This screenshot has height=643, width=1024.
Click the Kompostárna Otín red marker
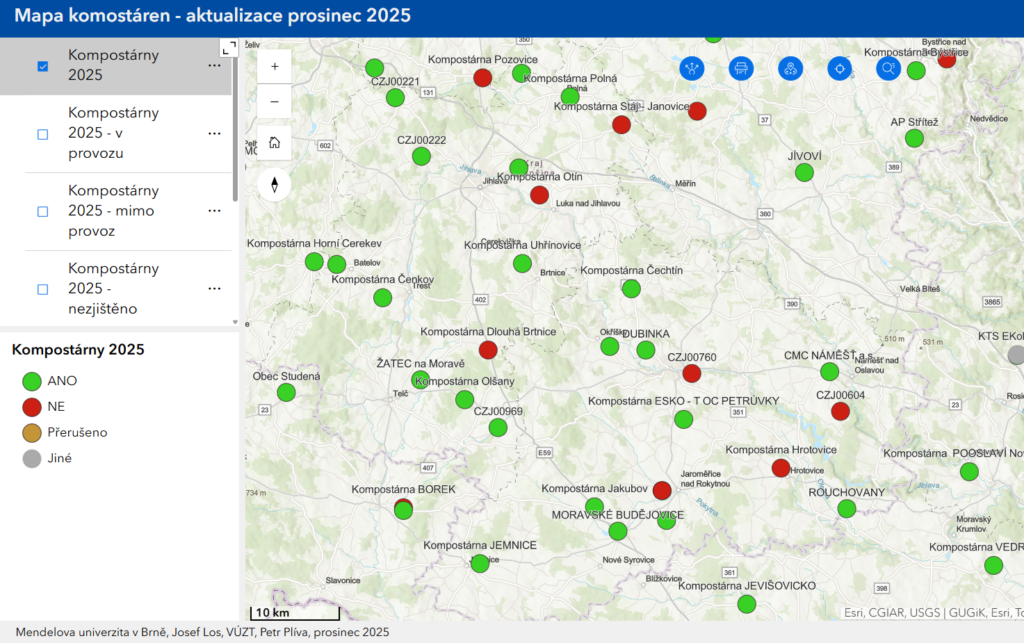tap(540, 195)
